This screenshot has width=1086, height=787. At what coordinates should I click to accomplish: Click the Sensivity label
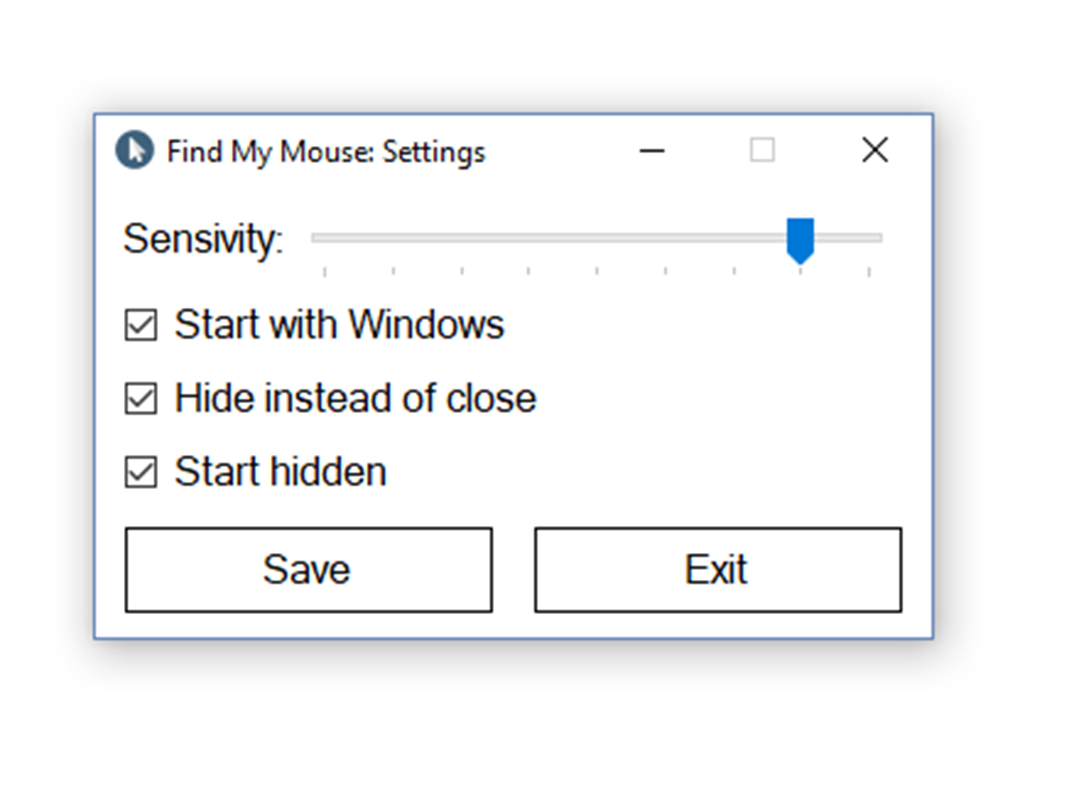point(202,239)
